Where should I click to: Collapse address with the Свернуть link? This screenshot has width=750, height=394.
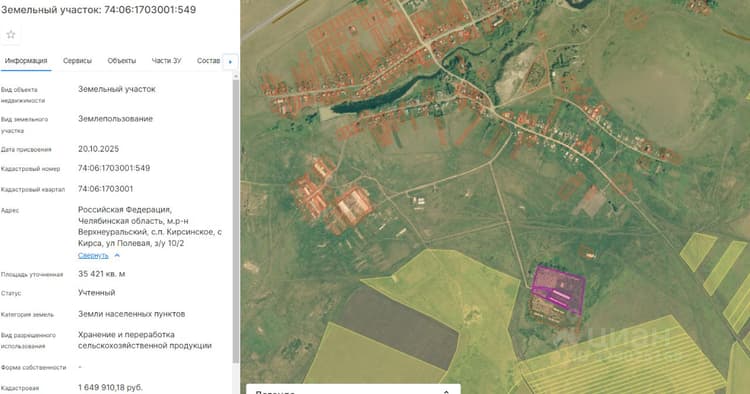[x=93, y=255]
